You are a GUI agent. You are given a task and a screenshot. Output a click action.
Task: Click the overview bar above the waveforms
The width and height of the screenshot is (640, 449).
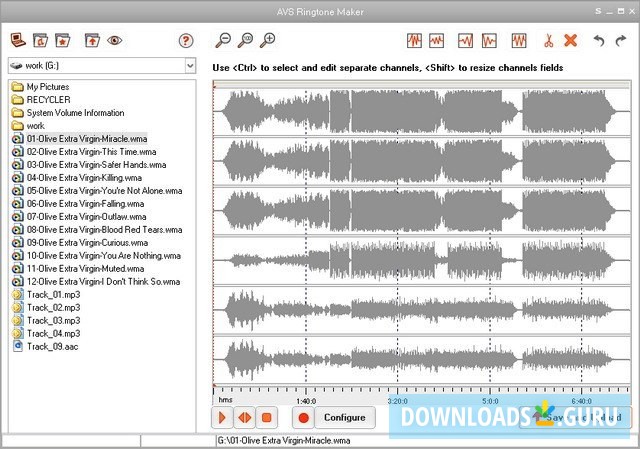[x=422, y=84]
